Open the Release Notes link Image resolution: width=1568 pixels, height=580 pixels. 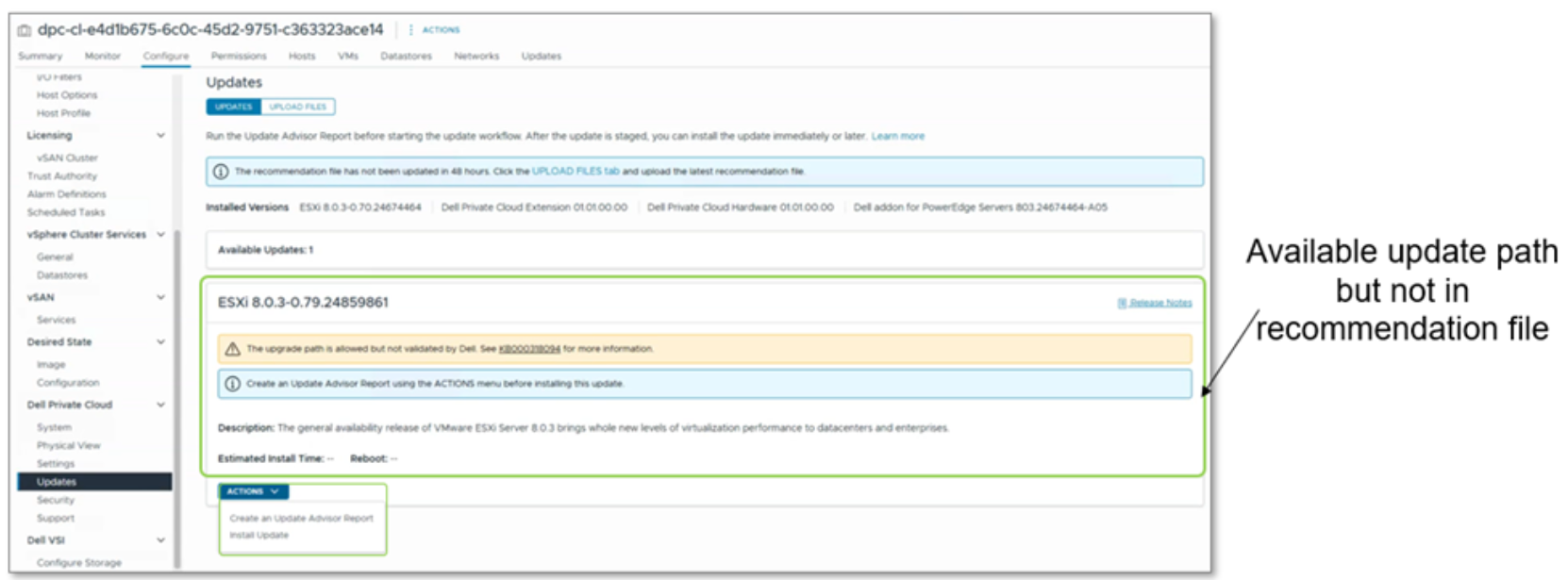(x=1160, y=303)
